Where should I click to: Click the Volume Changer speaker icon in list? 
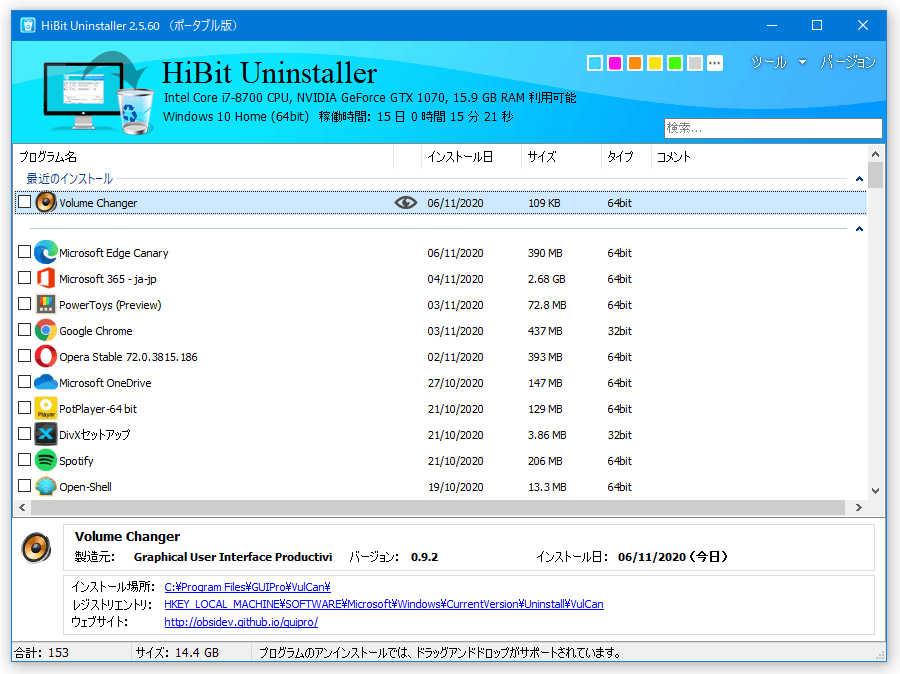46,203
